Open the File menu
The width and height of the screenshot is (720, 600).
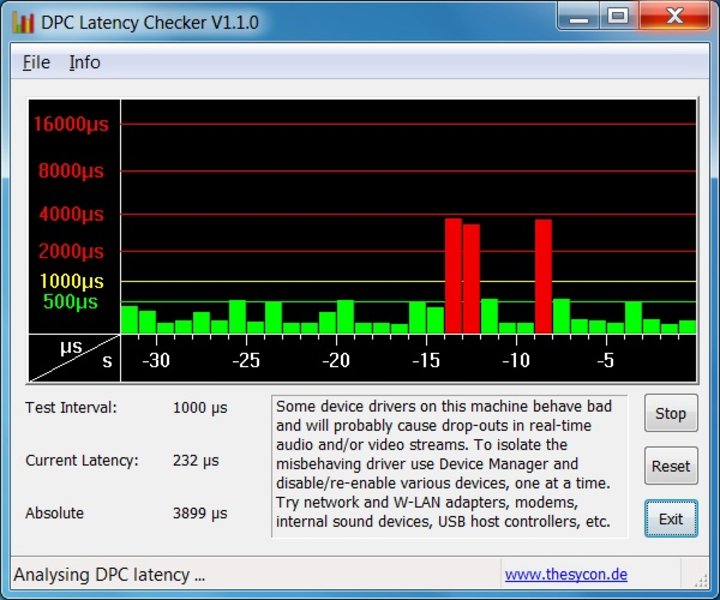pyautogui.click(x=36, y=62)
